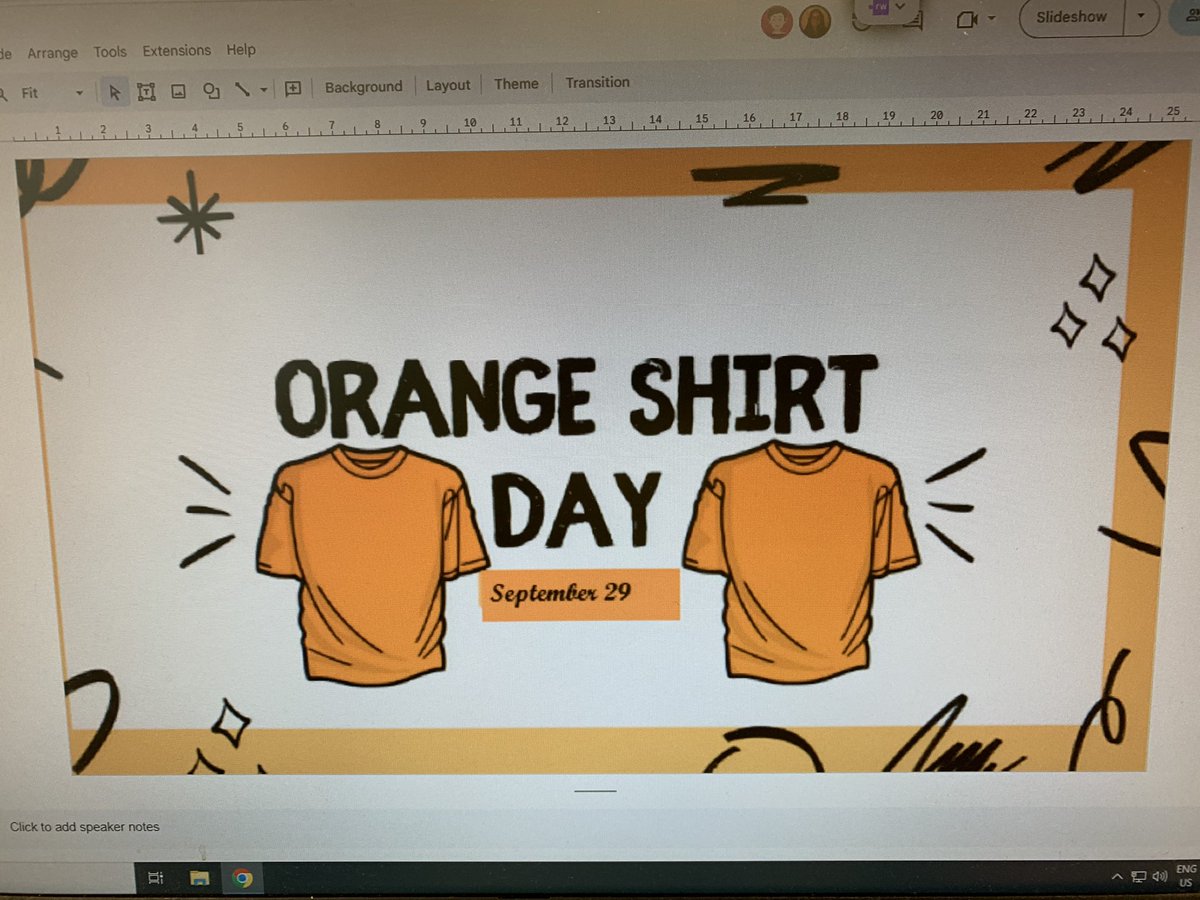Click the video camera meet icon
Screen dimensions: 1200x900
[x=966, y=19]
